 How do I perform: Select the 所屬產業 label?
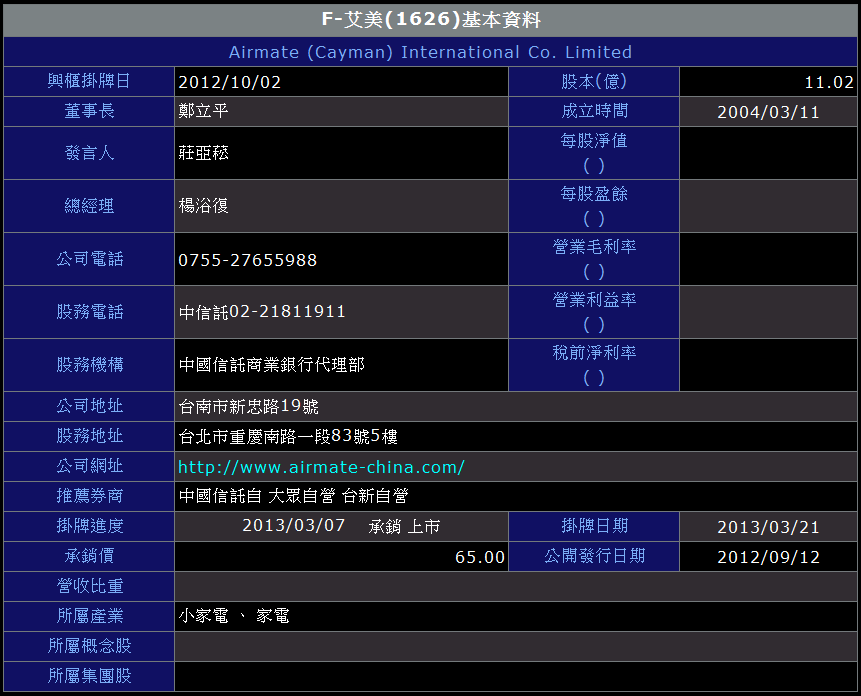89,616
